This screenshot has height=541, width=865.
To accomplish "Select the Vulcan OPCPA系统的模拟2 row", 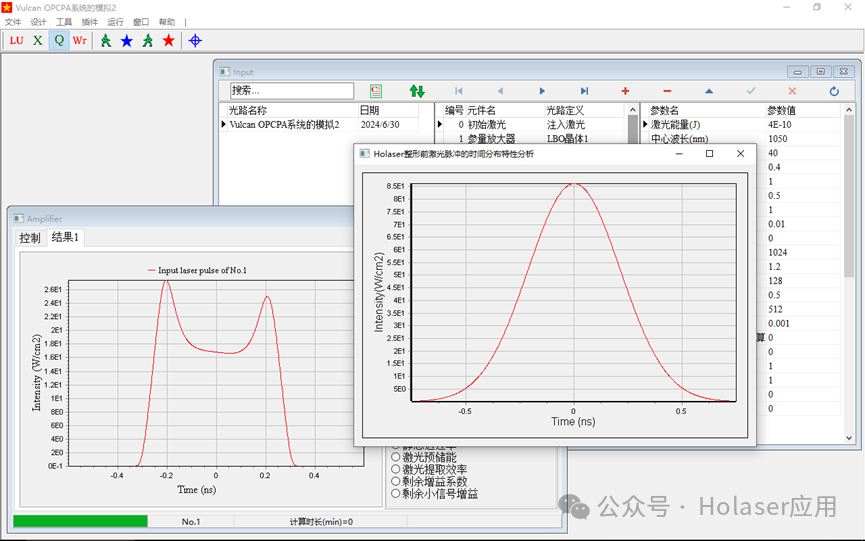I will click(x=284, y=125).
